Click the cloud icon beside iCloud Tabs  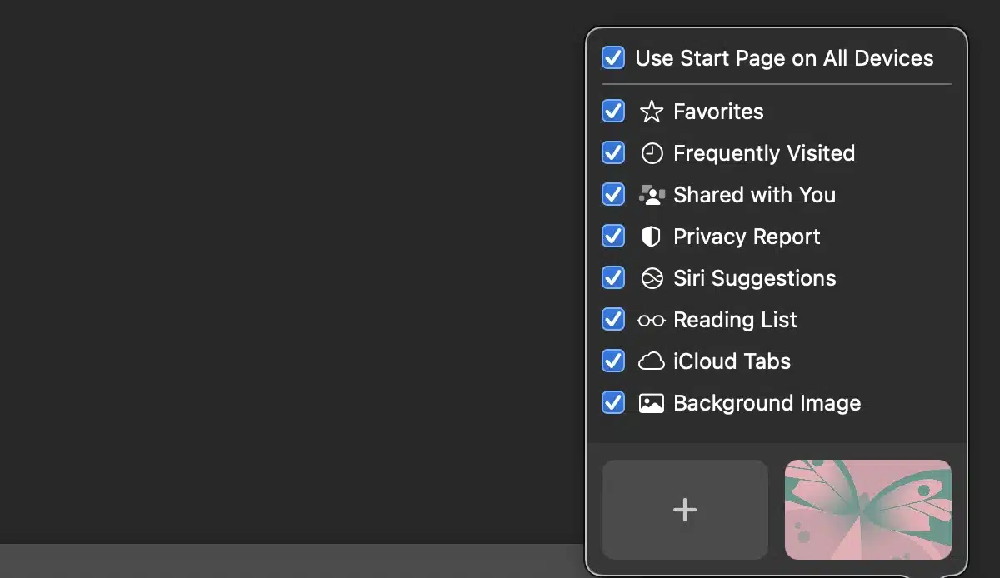[651, 361]
